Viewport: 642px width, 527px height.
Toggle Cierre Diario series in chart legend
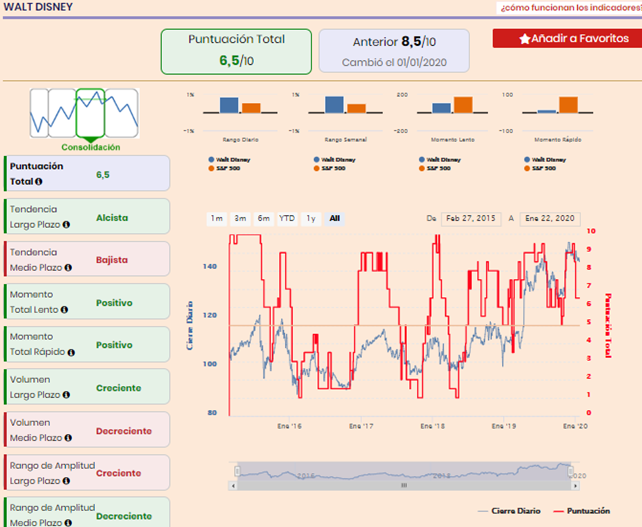pyautogui.click(x=509, y=511)
